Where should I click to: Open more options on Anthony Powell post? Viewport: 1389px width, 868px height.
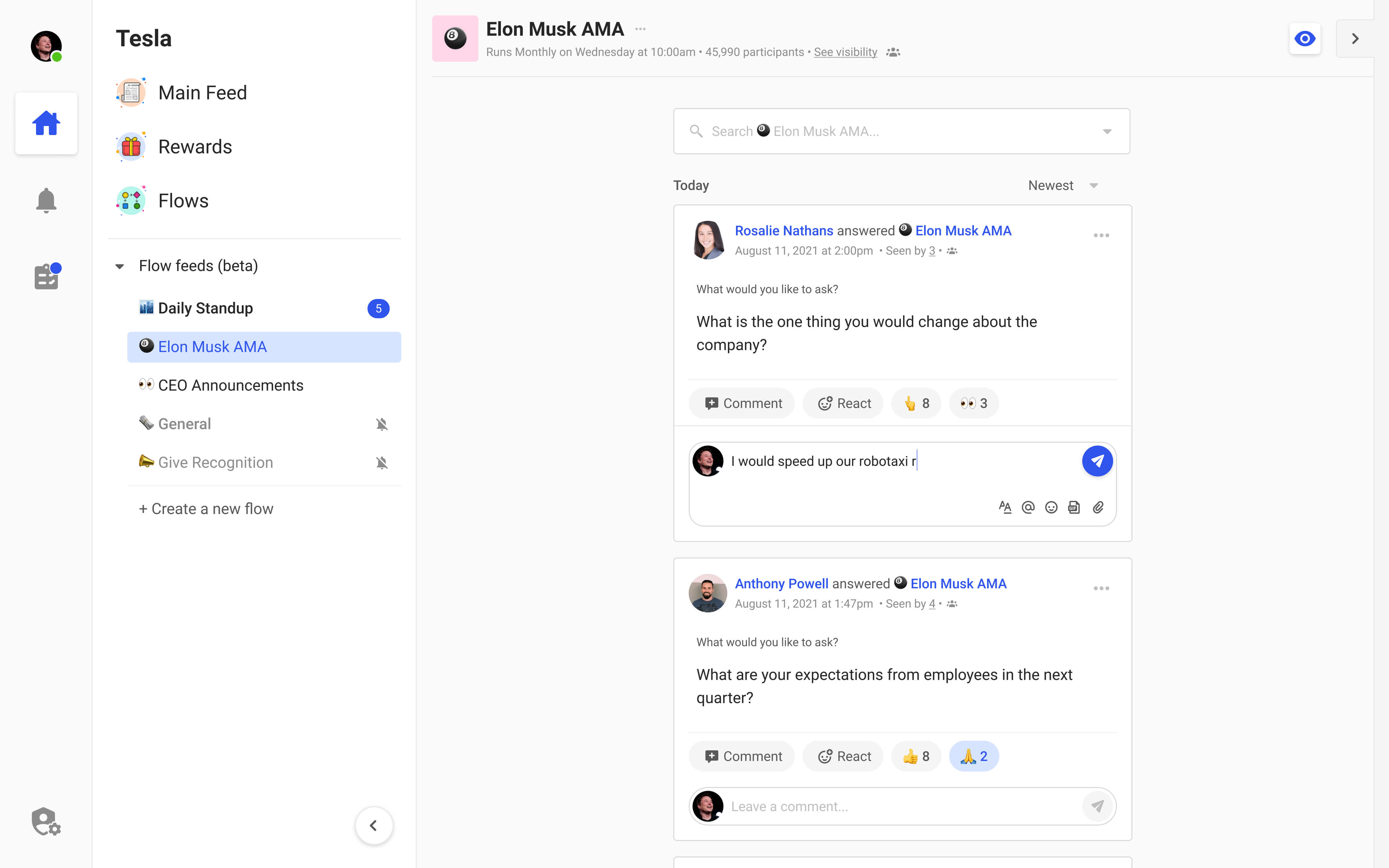1102,588
